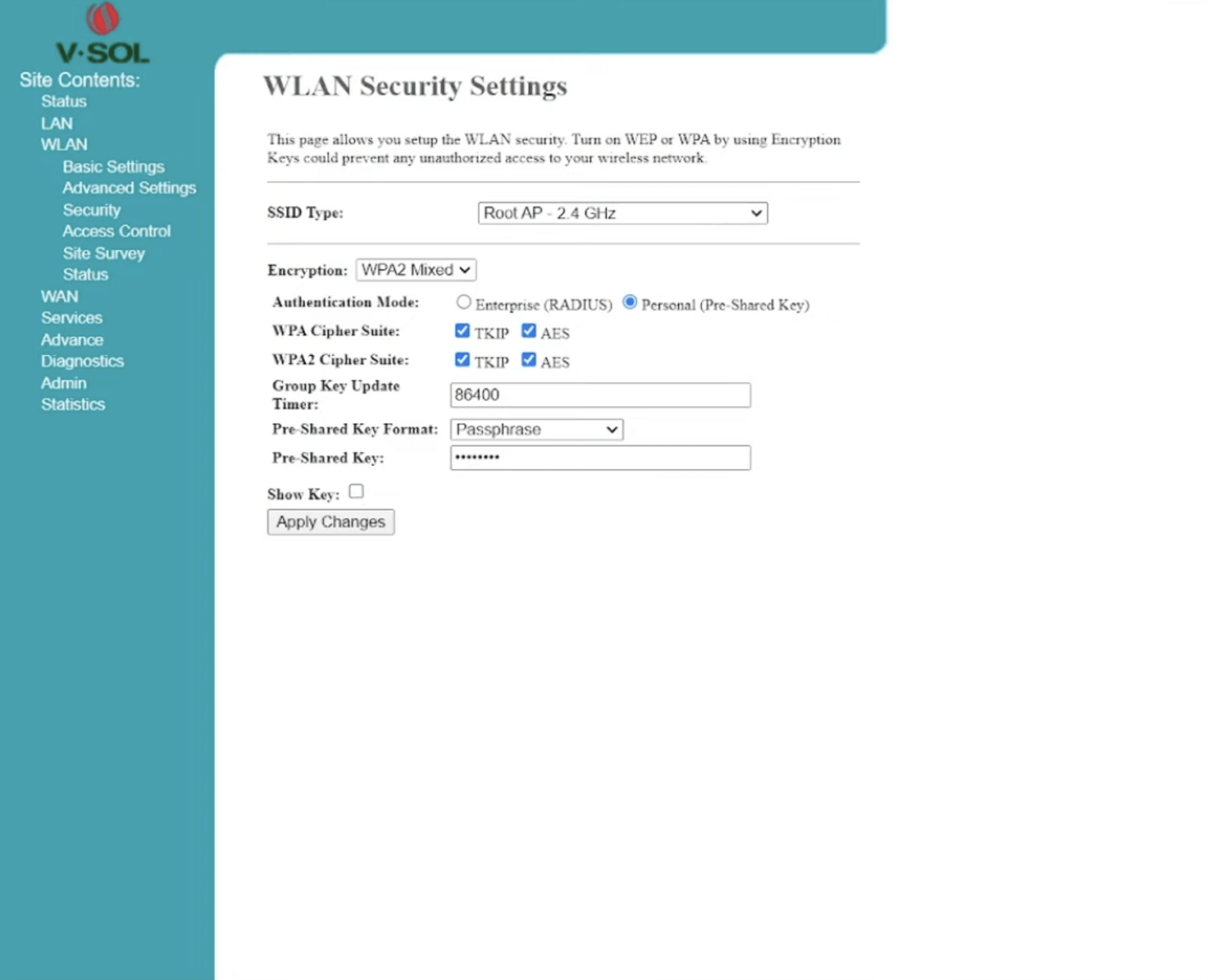Image resolution: width=1230 pixels, height=980 pixels.
Task: Toggle AES under WPA2 Cipher Suite
Action: (529, 360)
